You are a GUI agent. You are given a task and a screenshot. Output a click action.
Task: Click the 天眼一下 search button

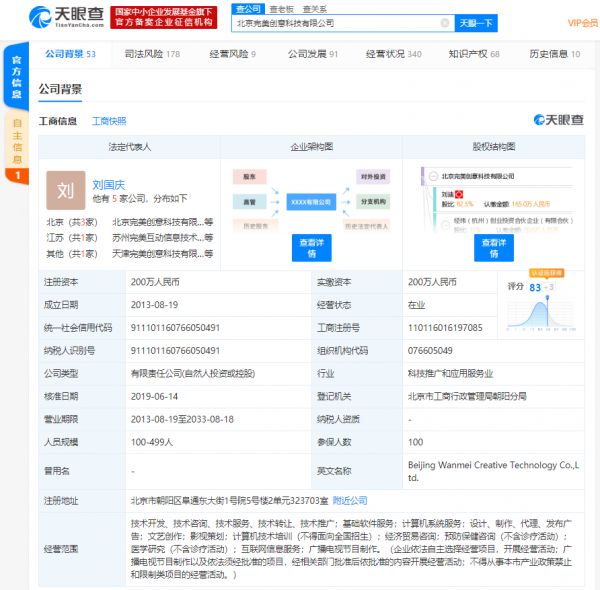pos(475,23)
